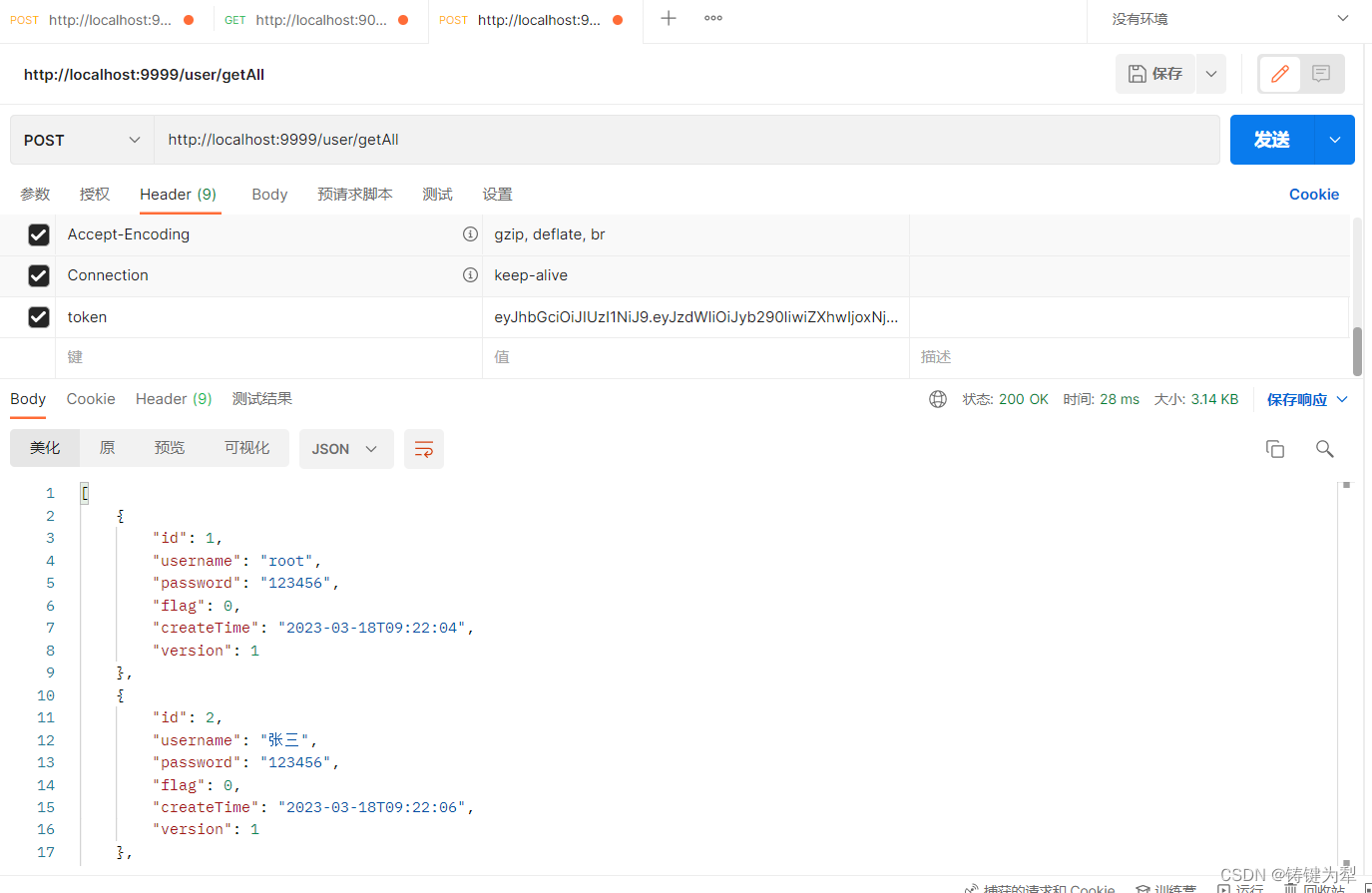
Task: Click the "root" username value in JSON
Action: point(286,561)
